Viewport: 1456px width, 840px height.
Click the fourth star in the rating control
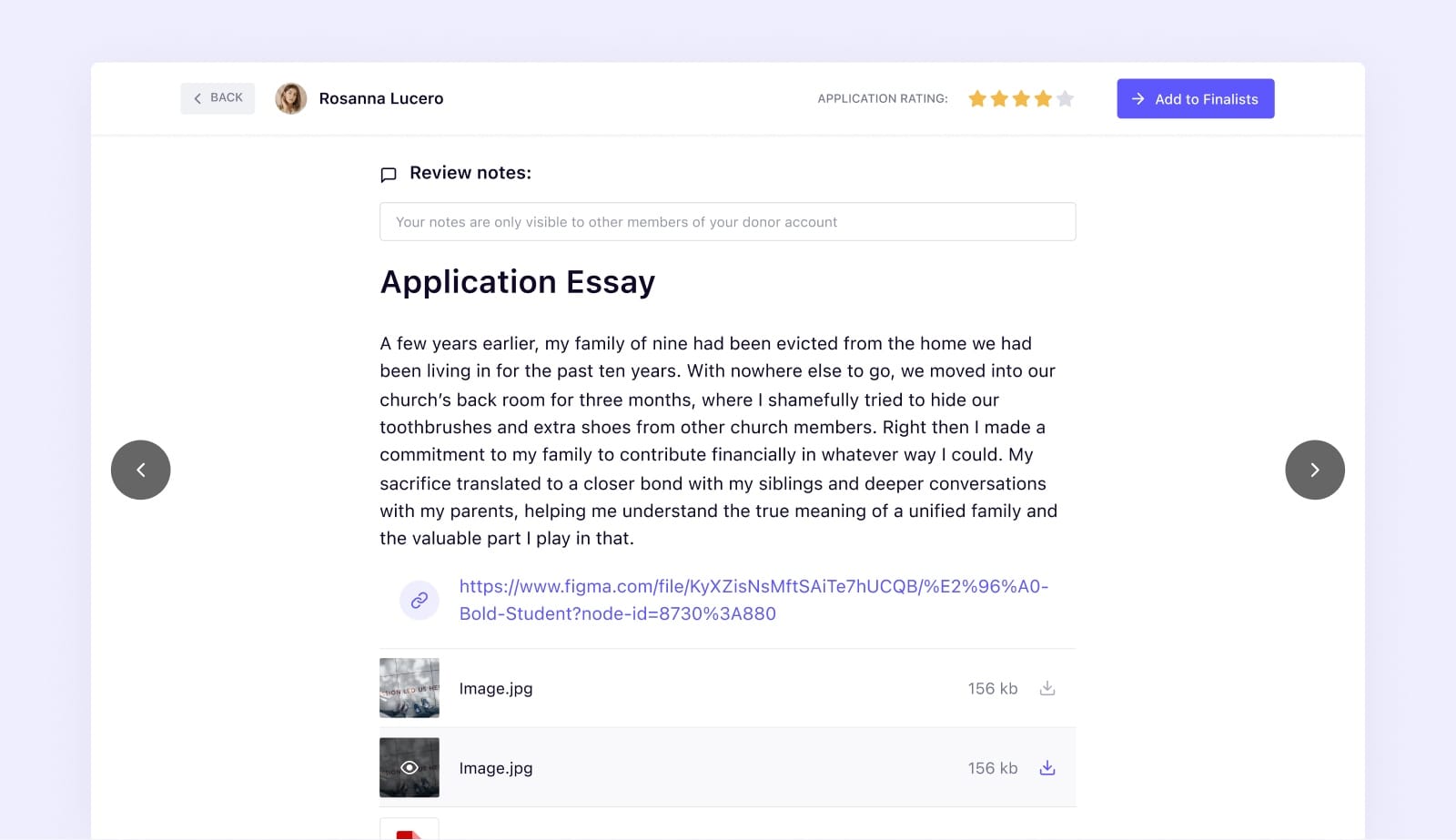click(x=1043, y=98)
